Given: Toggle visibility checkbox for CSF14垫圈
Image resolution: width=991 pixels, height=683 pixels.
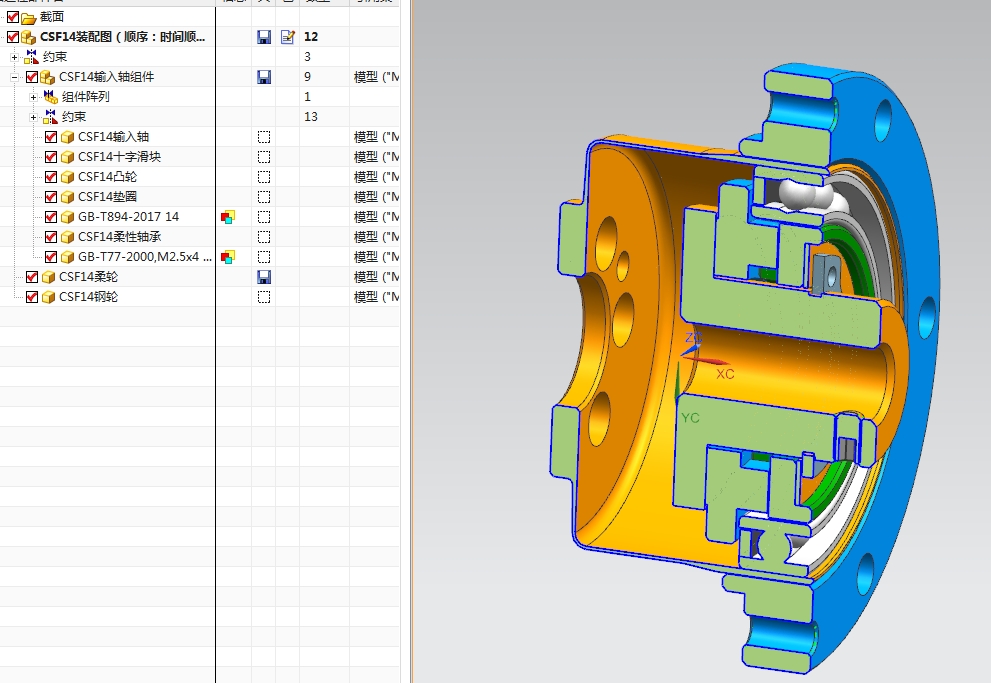Looking at the screenshot, I should tap(51, 197).
